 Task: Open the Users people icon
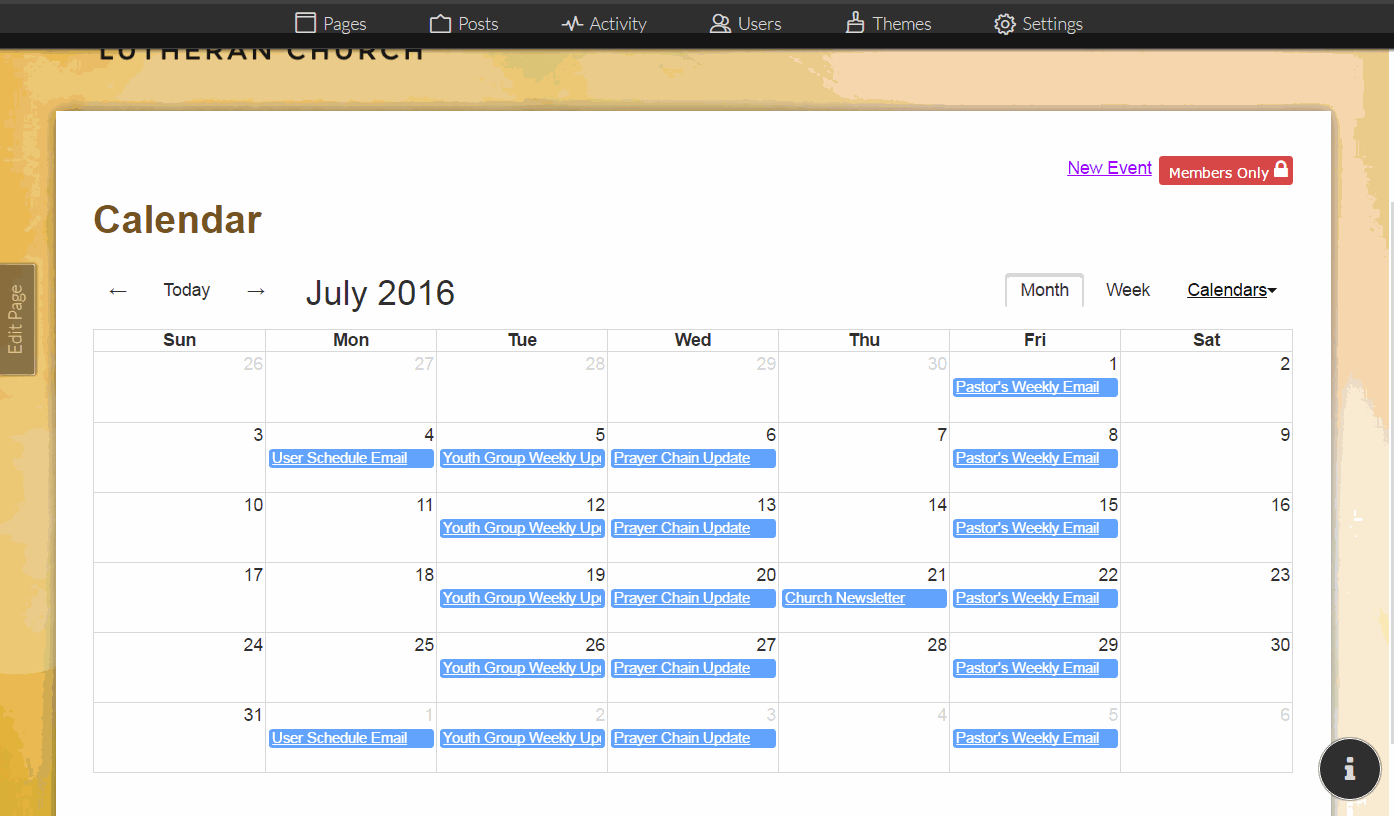(720, 23)
